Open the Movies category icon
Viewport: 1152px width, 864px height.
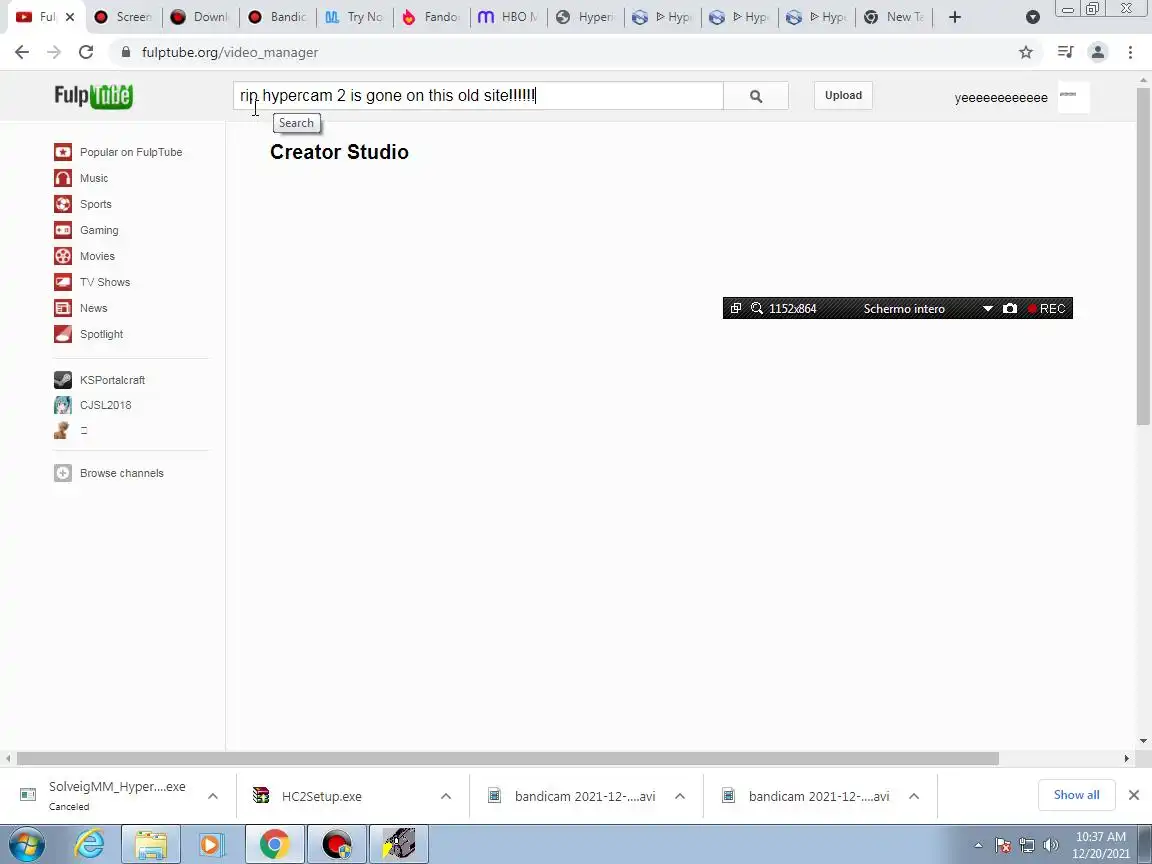[x=63, y=256]
